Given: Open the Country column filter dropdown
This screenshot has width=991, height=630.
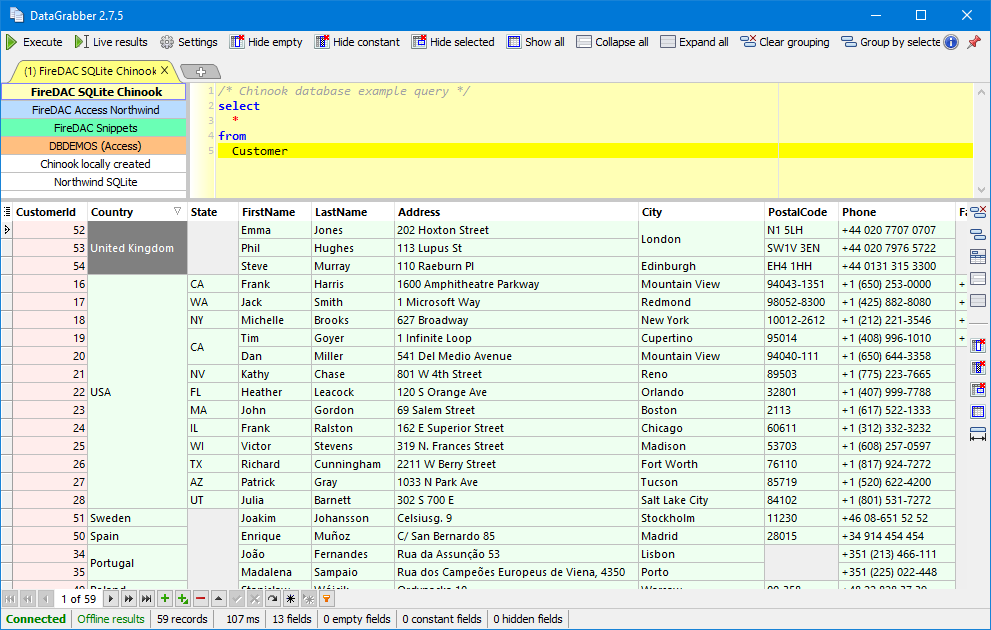Looking at the screenshot, I should tap(178, 212).
